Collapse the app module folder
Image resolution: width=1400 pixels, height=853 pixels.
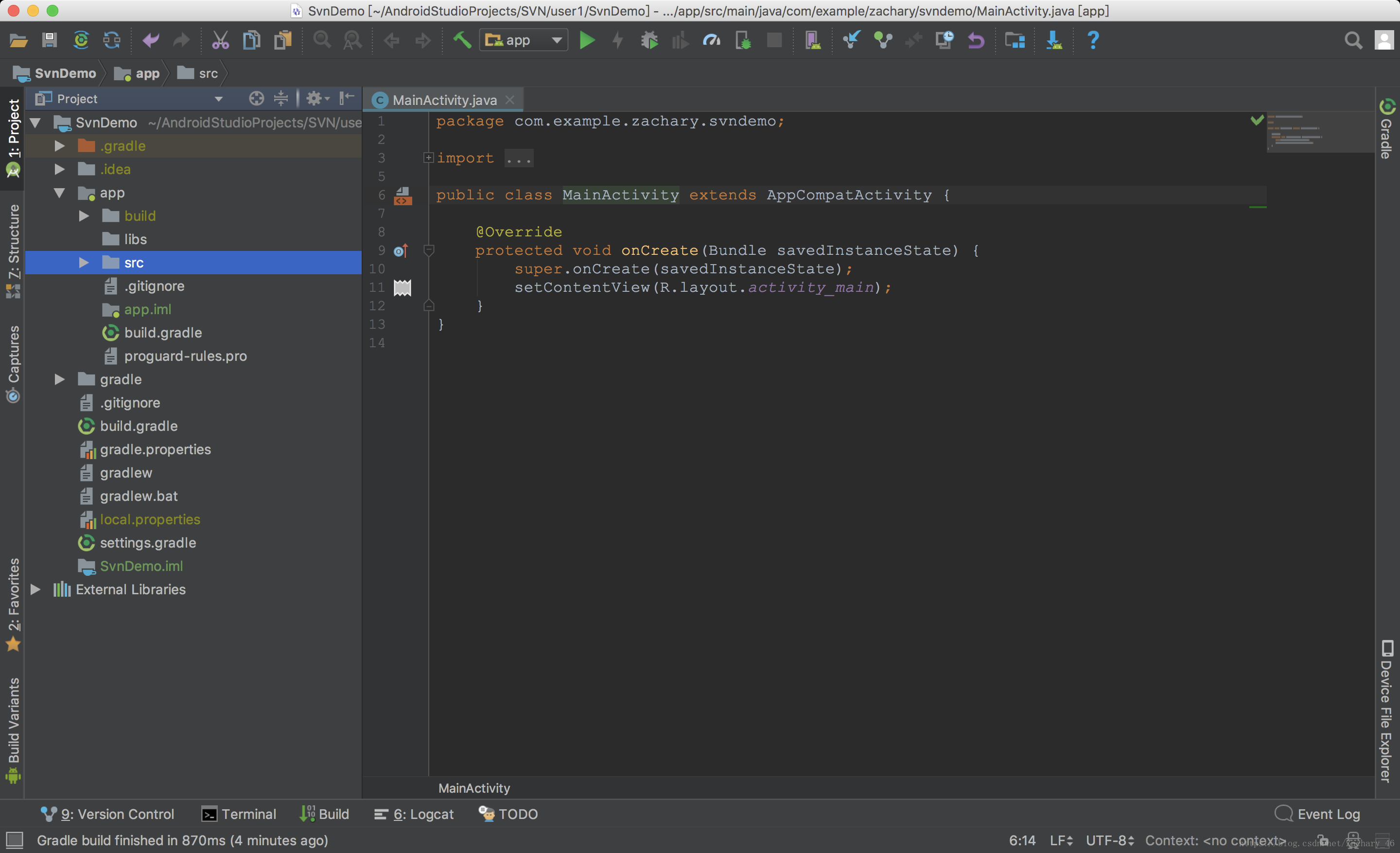(x=60, y=193)
